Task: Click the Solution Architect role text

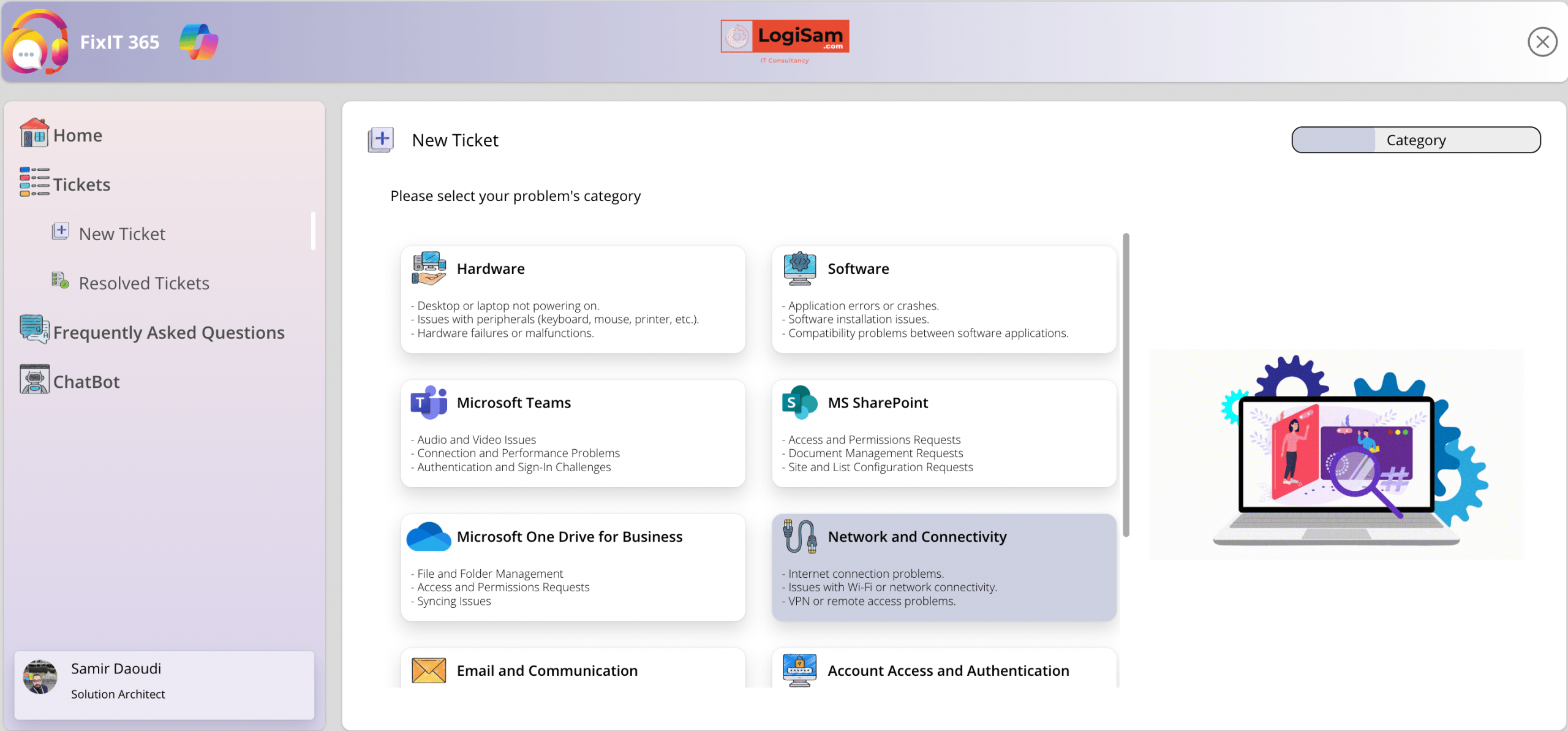Action: coord(118,694)
